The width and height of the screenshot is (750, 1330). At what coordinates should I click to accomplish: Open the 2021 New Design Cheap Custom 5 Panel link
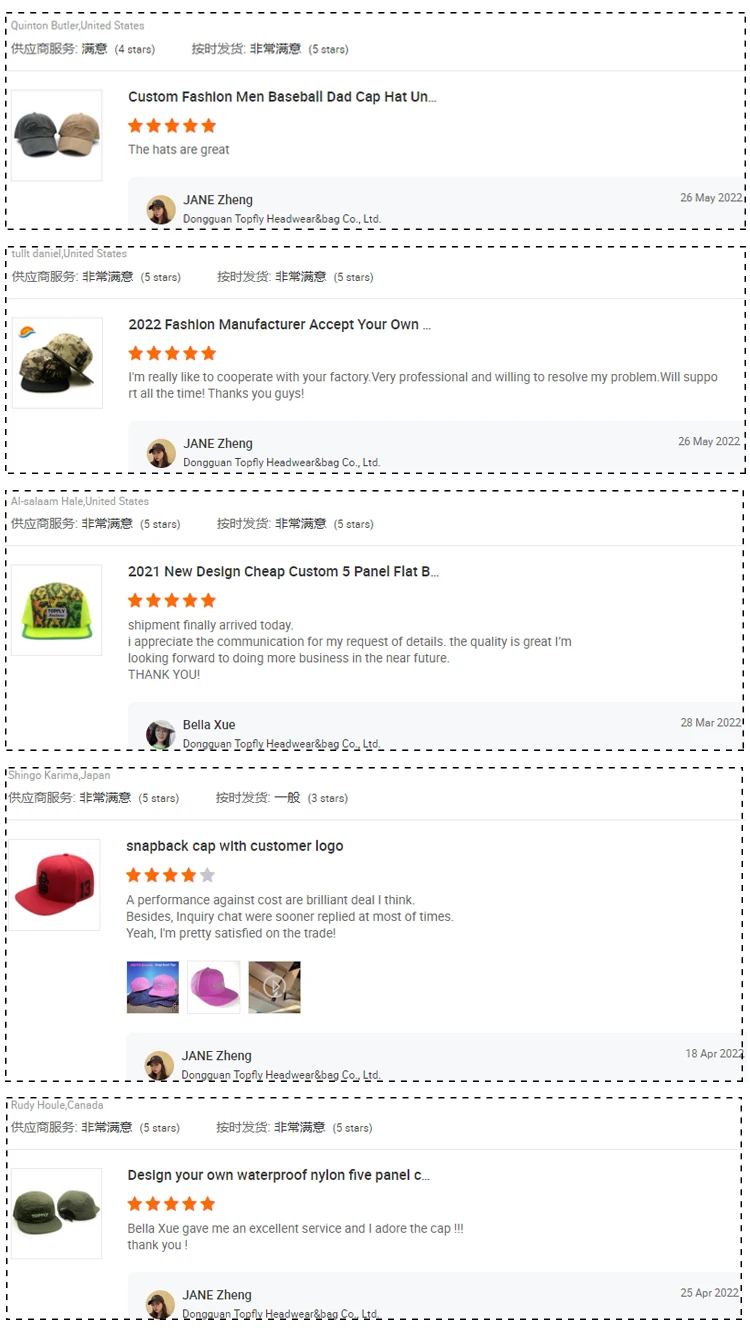click(283, 572)
